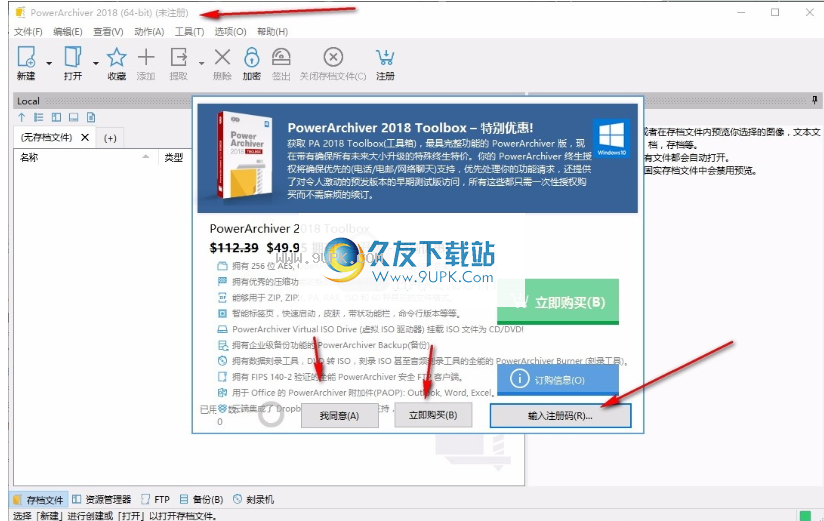Expand the New button dropdown arrow
This screenshot has height=521, width=824.
point(49,63)
